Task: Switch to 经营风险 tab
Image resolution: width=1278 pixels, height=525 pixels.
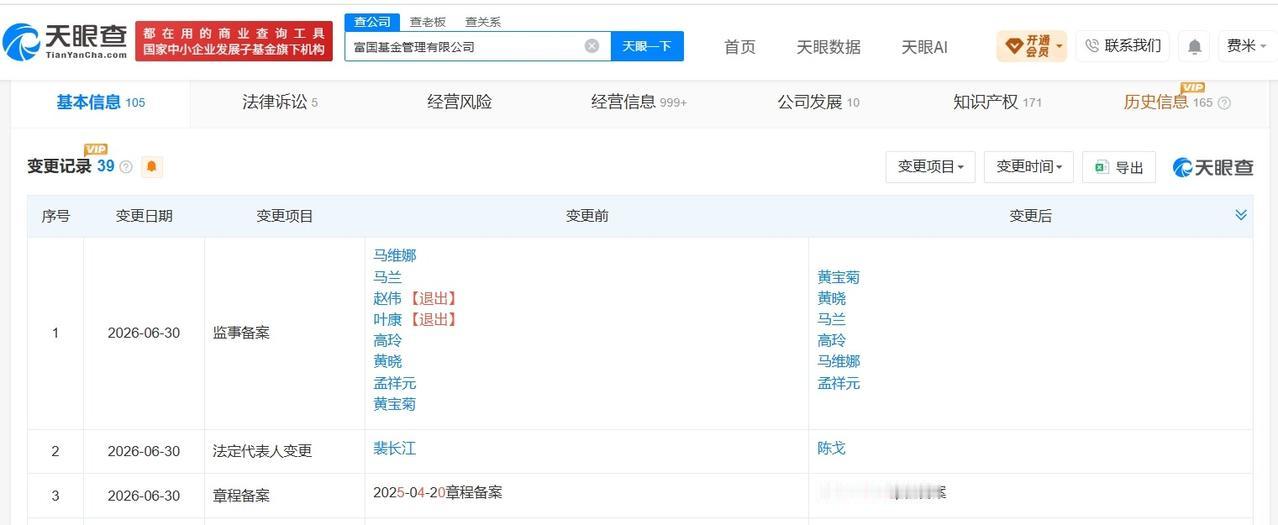Action: (x=459, y=102)
